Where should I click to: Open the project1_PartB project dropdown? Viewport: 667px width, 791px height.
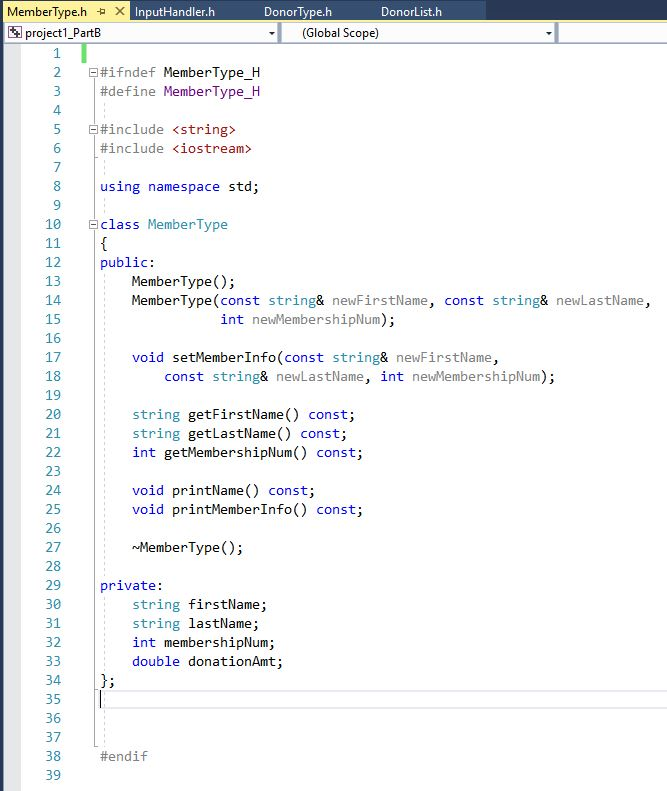click(271, 33)
